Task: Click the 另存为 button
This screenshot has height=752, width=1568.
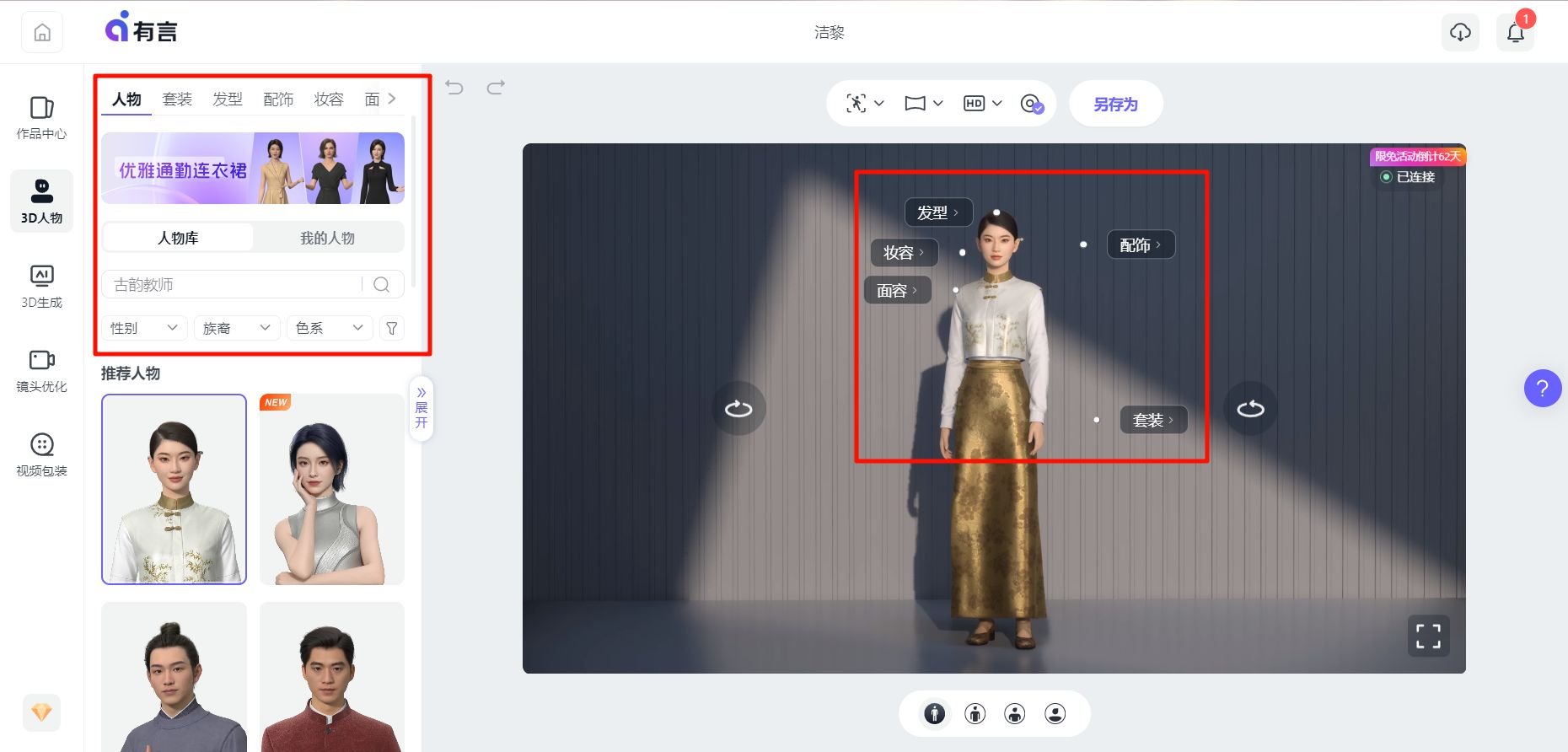Action: click(1115, 104)
